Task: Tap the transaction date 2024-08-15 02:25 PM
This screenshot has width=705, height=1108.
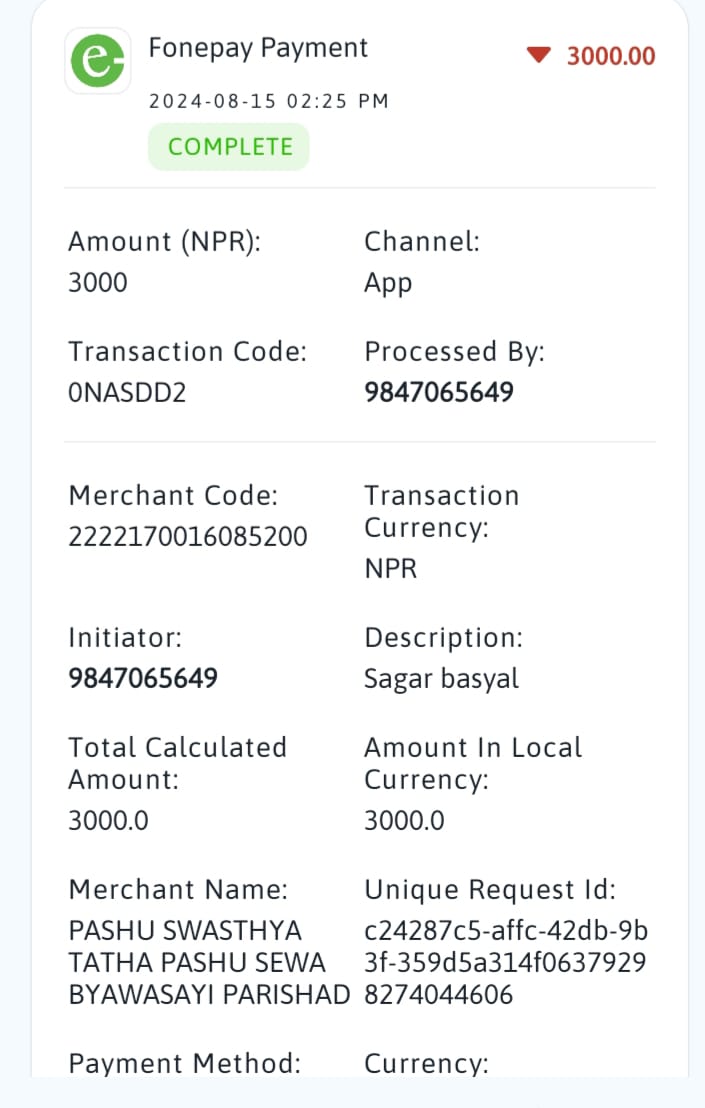Action: 268,101
